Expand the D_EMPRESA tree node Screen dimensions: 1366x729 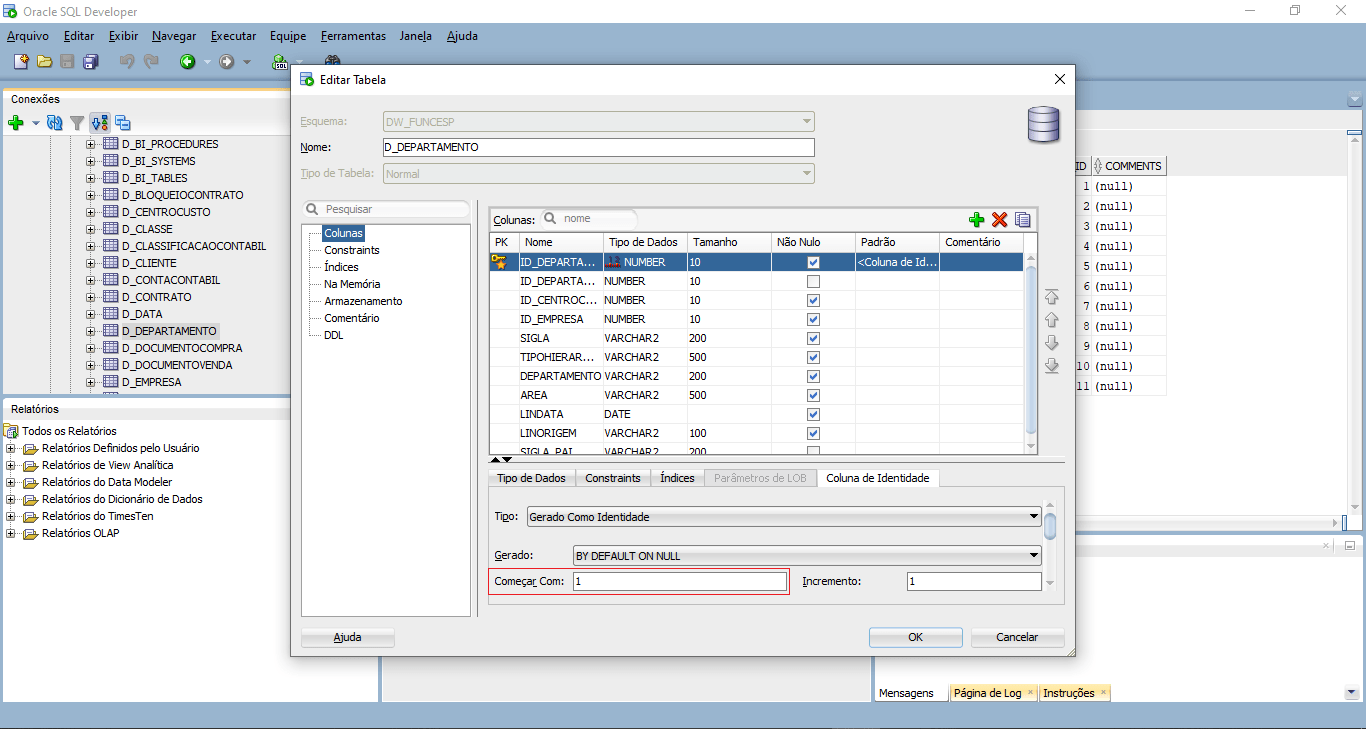tap(91, 382)
